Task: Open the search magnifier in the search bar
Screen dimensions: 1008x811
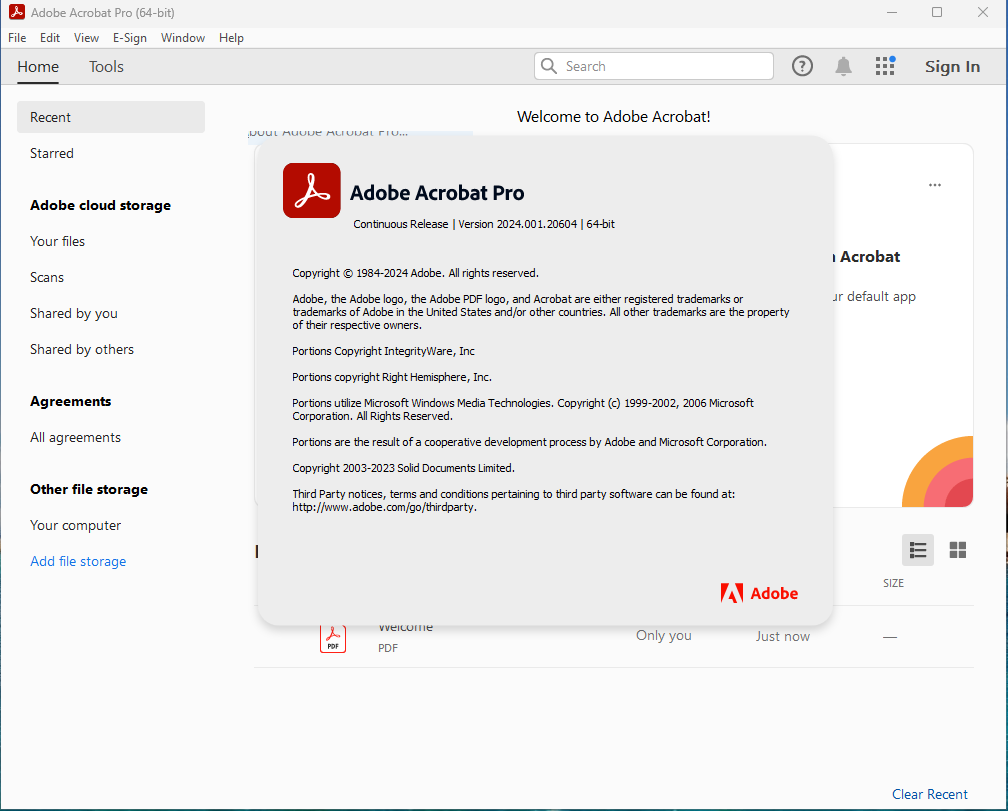Action: (548, 66)
